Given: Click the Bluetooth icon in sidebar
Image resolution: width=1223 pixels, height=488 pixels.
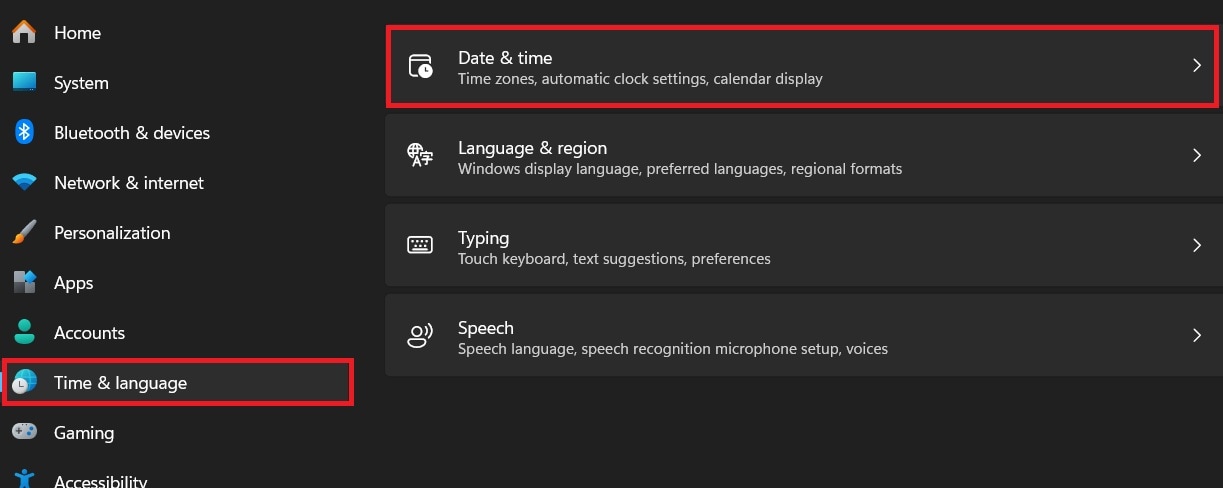Looking at the screenshot, I should click(25, 132).
